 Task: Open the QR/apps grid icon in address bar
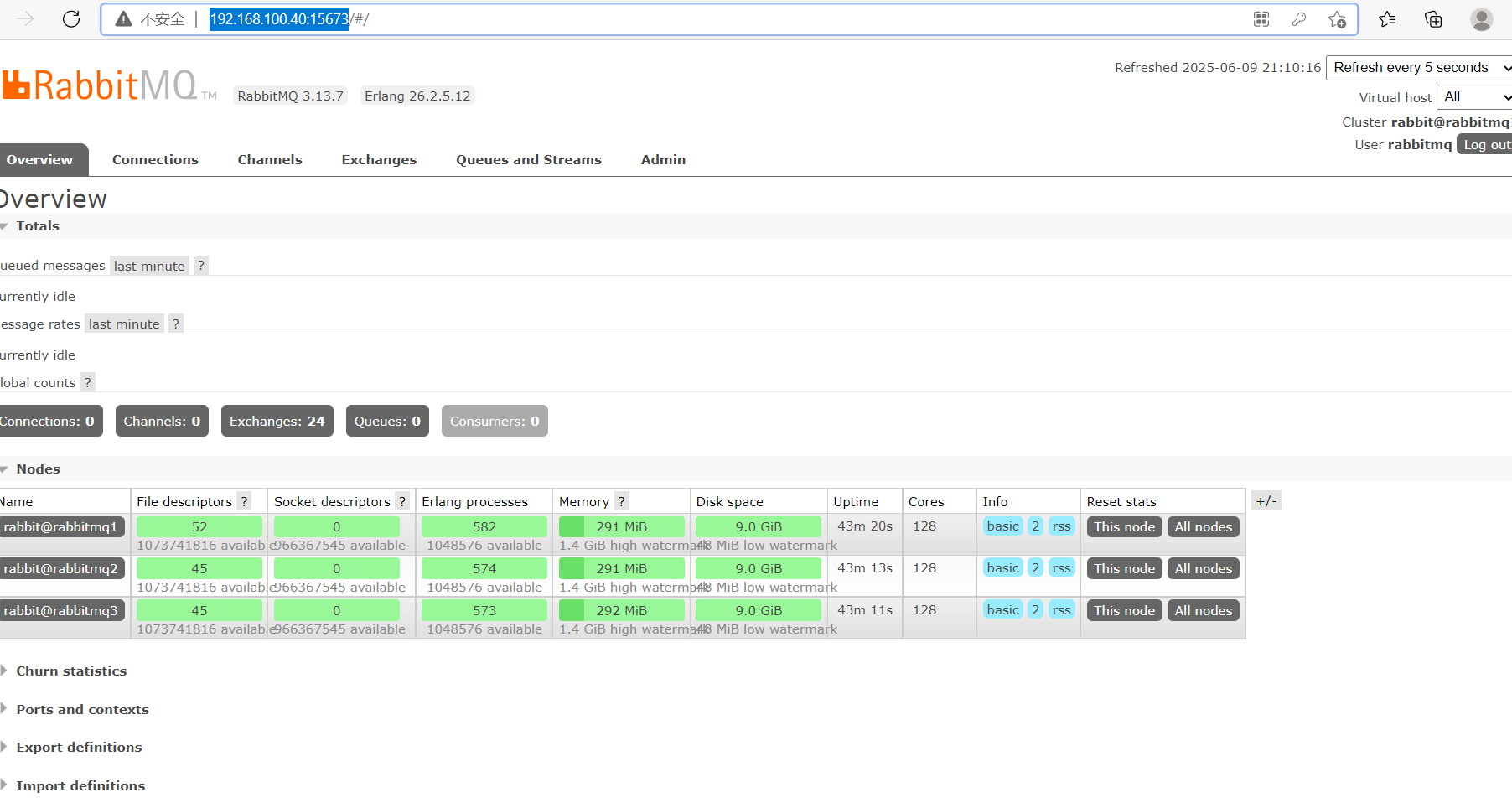coord(1261,19)
